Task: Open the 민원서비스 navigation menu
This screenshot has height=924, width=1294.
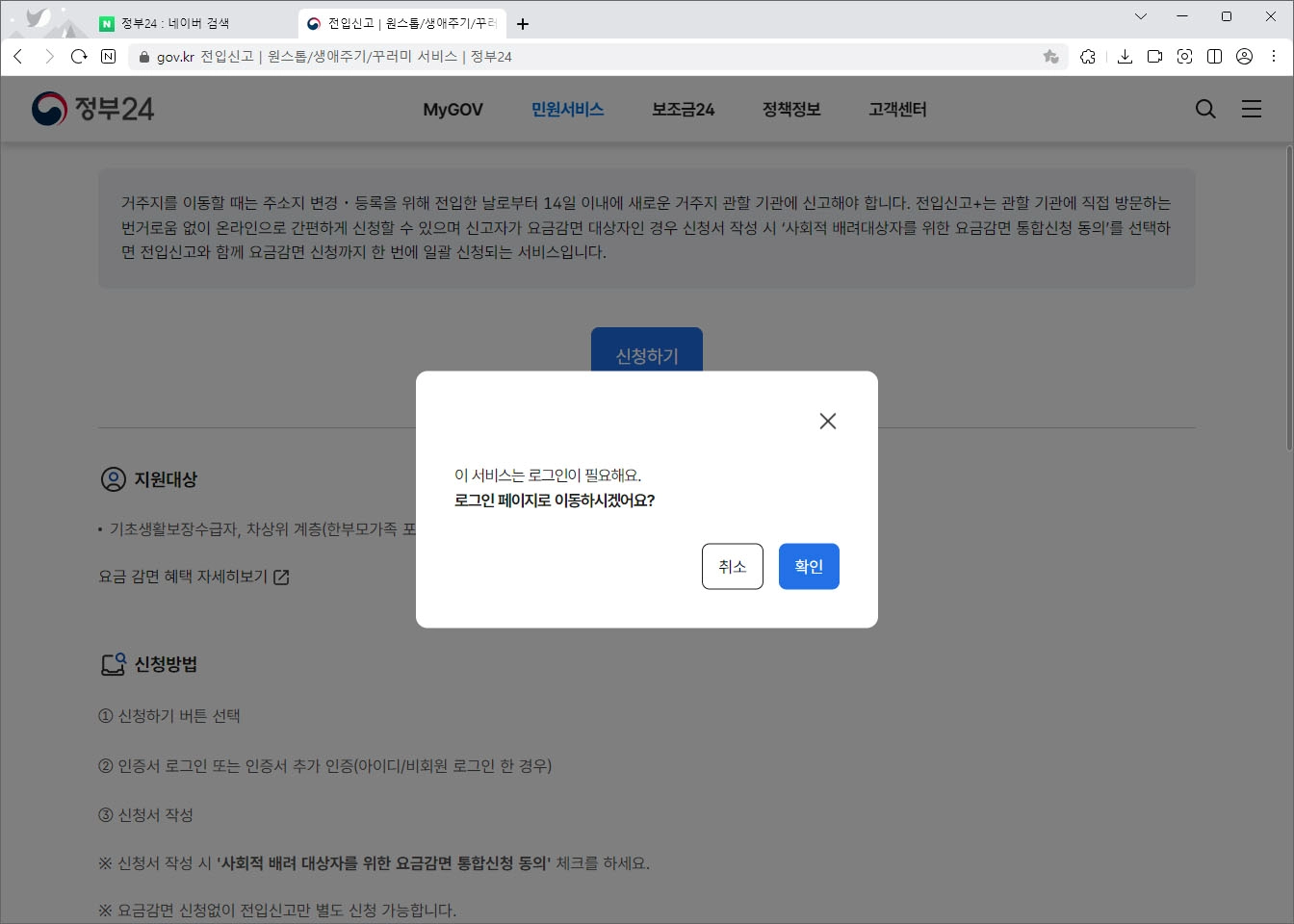Action: pos(566,109)
